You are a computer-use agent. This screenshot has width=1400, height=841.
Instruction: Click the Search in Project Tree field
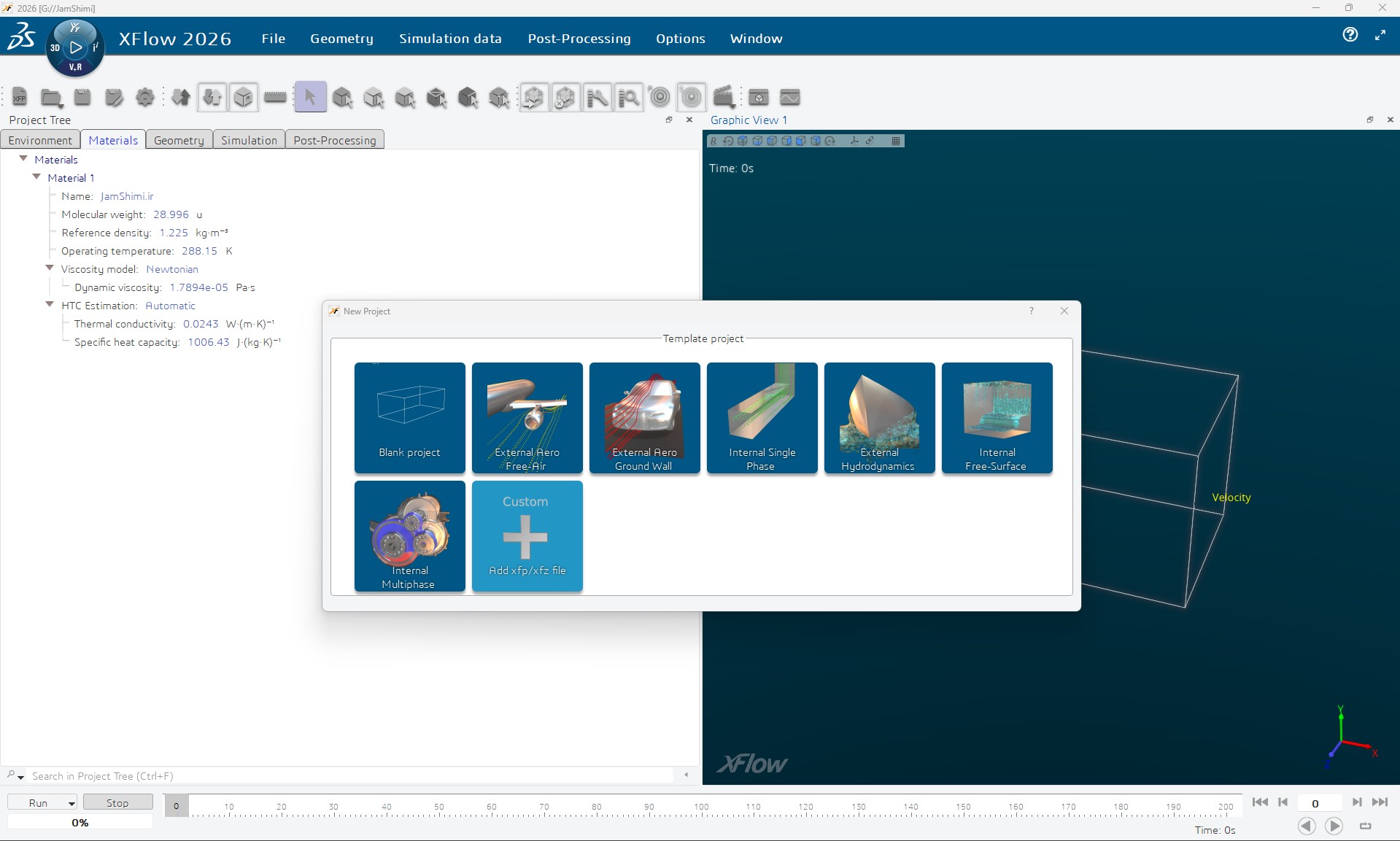[350, 775]
